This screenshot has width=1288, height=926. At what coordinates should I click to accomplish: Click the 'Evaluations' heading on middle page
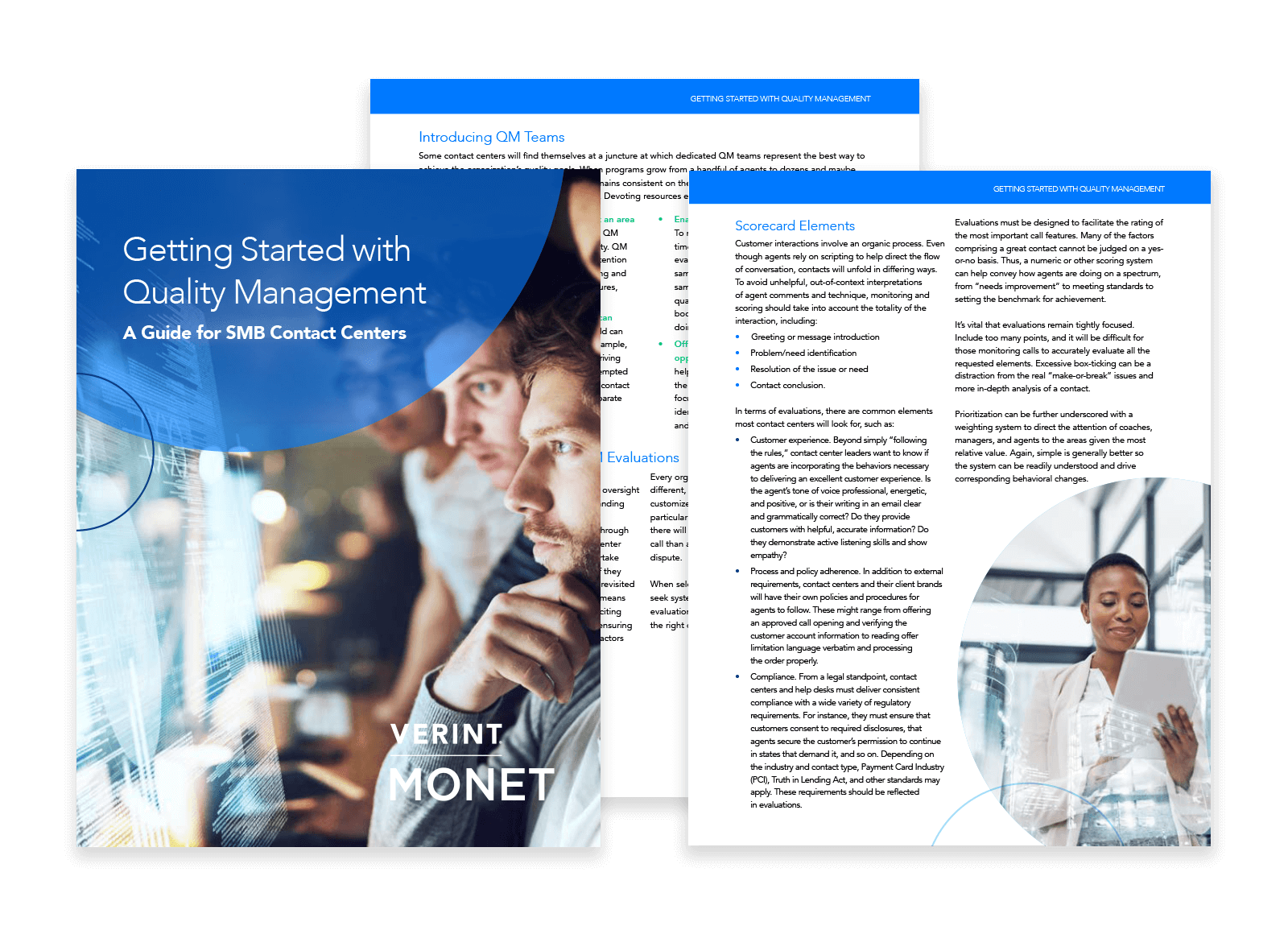pyautogui.click(x=642, y=457)
